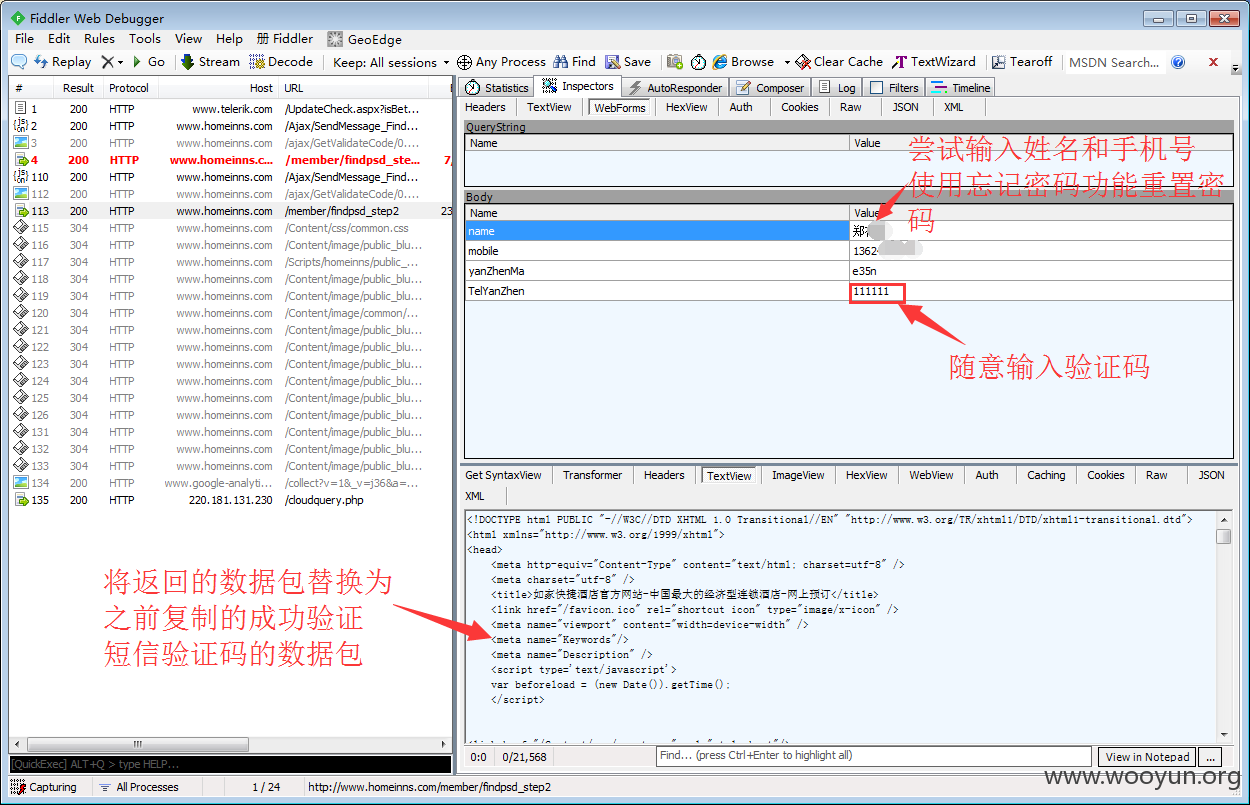
Task: Select session 134 google-analytics collect row
Action: click(232, 483)
